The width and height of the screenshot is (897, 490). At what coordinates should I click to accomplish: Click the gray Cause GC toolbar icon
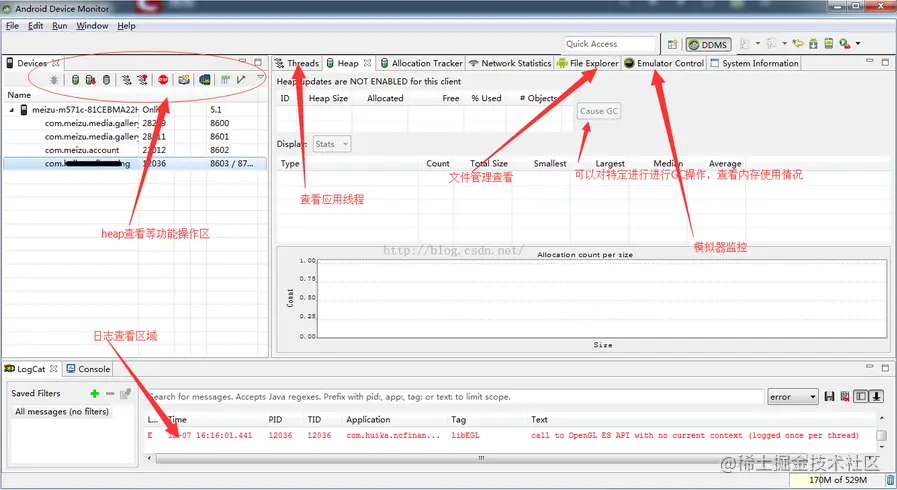click(106, 79)
